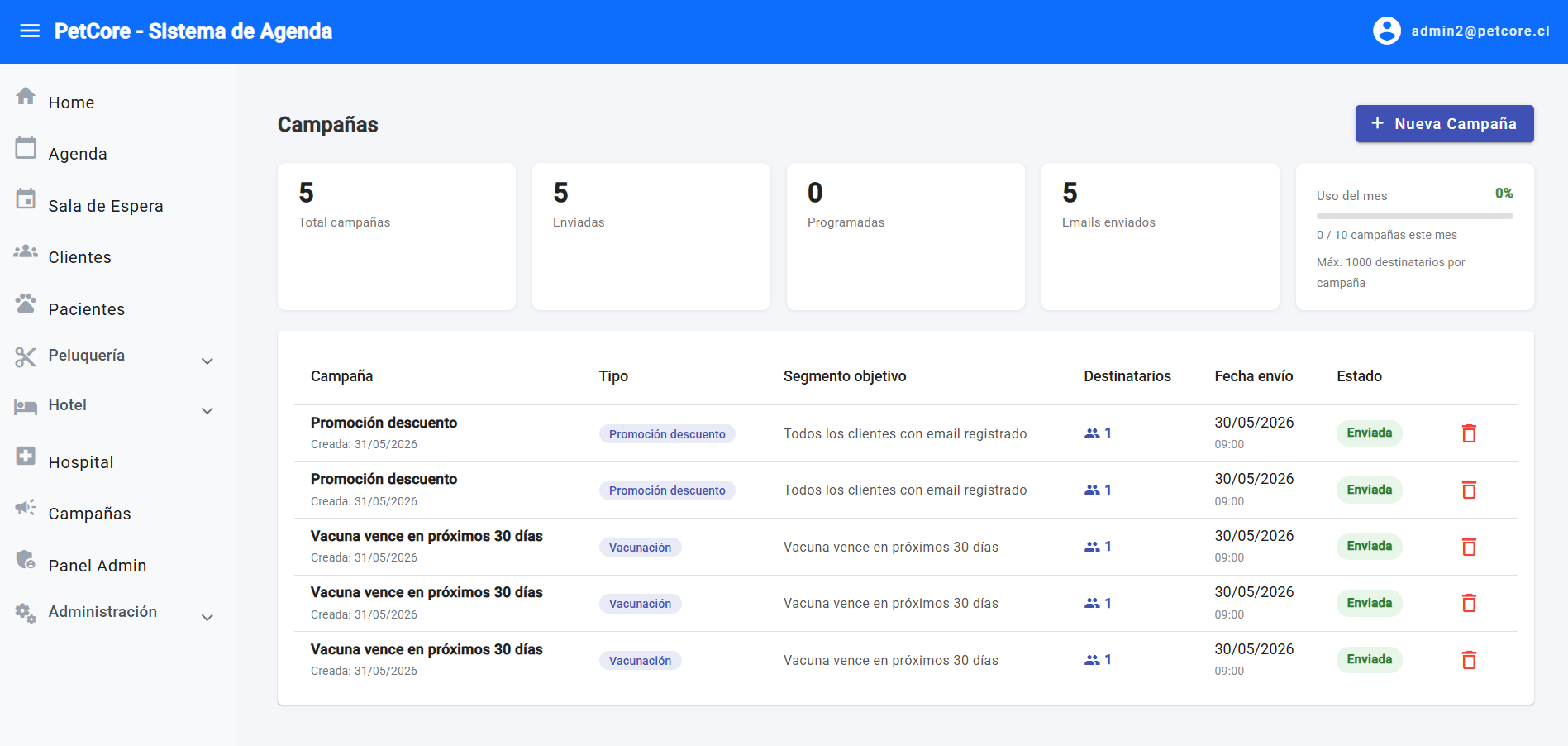The width and height of the screenshot is (1568, 746).
Task: Click the Total campañas stat card
Action: click(x=396, y=237)
